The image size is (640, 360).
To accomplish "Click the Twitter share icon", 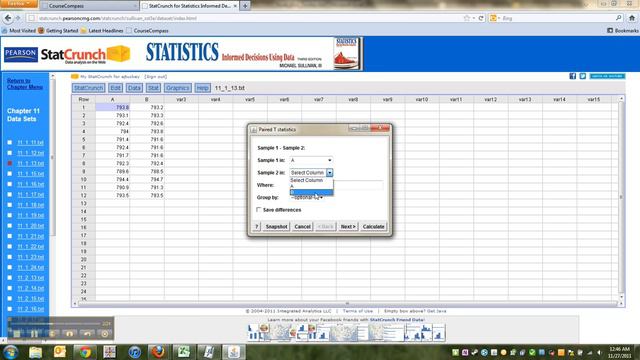I will click(582, 76).
